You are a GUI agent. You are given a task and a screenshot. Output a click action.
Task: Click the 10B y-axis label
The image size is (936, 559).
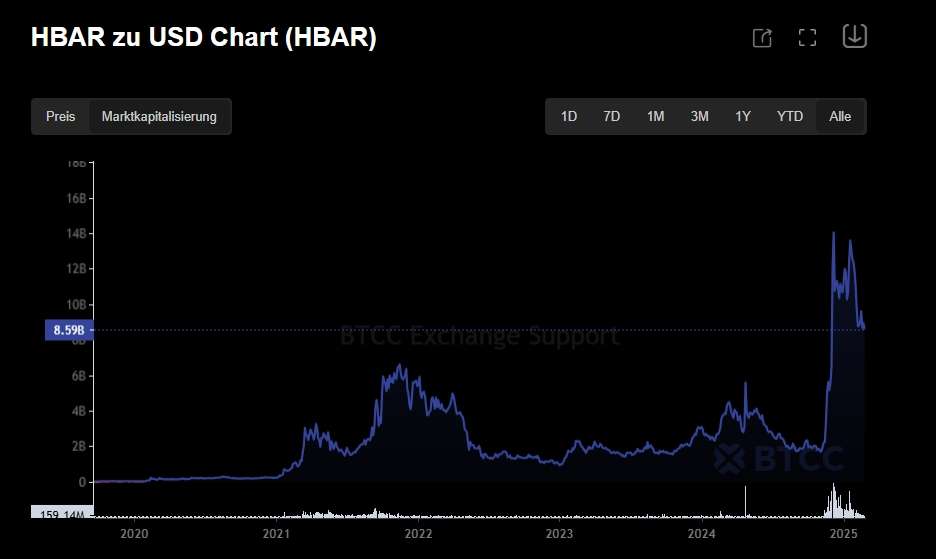click(76, 305)
